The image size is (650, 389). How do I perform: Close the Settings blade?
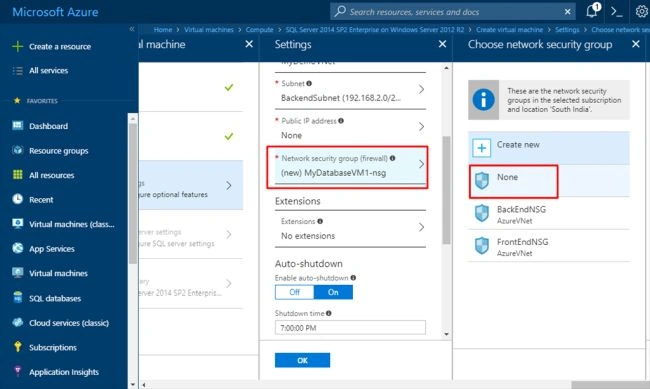442,44
